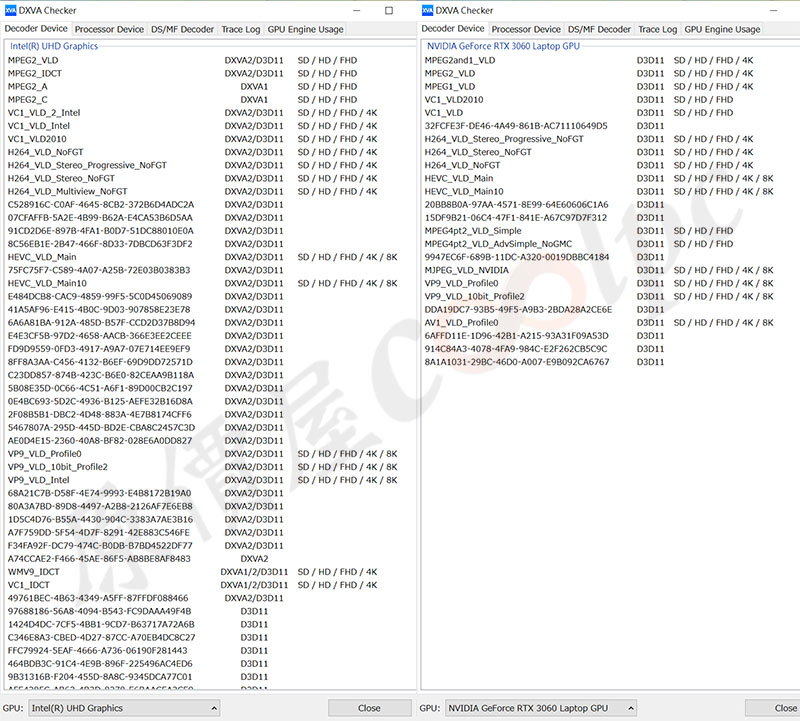The width and height of the screenshot is (800, 721).
Task: Select H264_VLD_NoFGT in the Intel decoder list
Action: click(193, 152)
